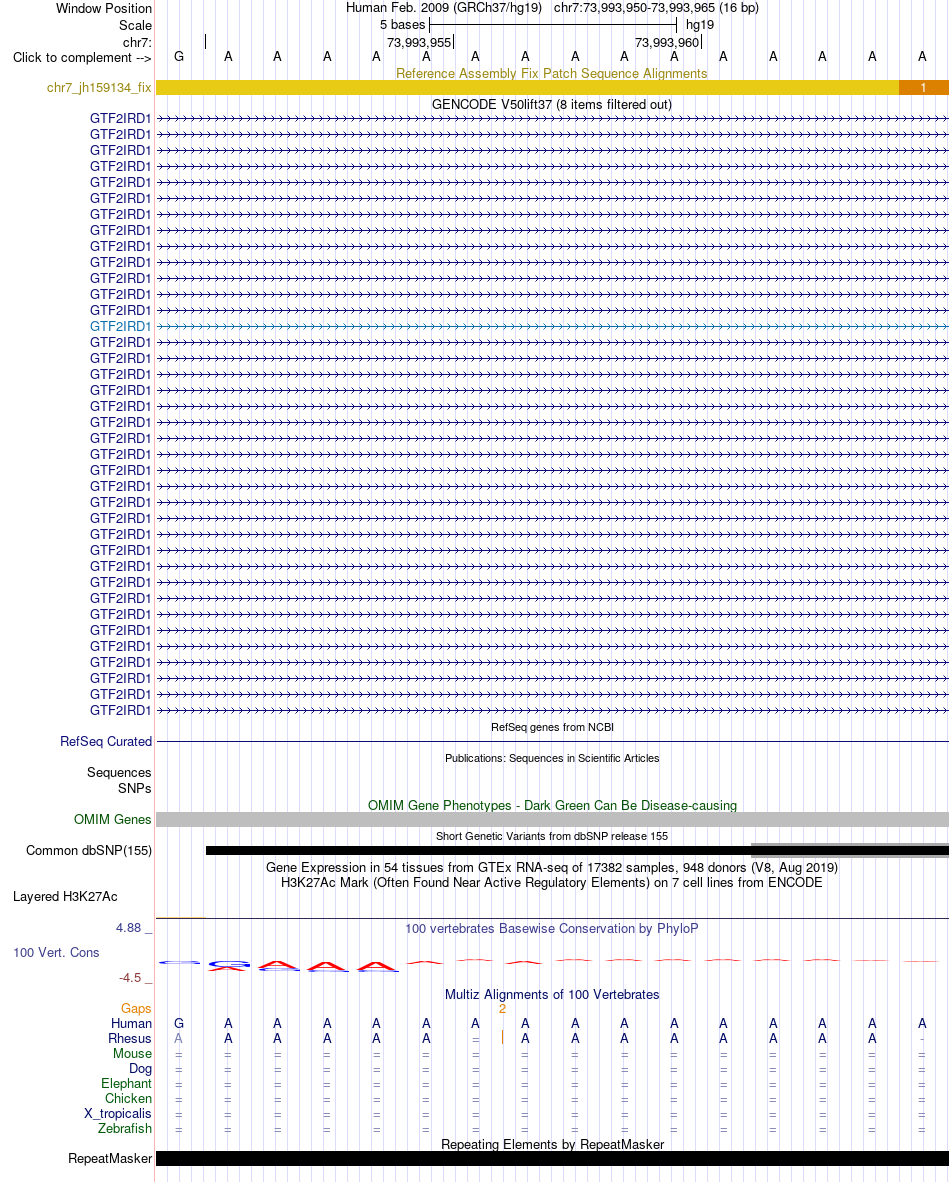
Task: Click 'GENCODE V50lift37 (8 items filtered out)' title
Action: (x=552, y=105)
